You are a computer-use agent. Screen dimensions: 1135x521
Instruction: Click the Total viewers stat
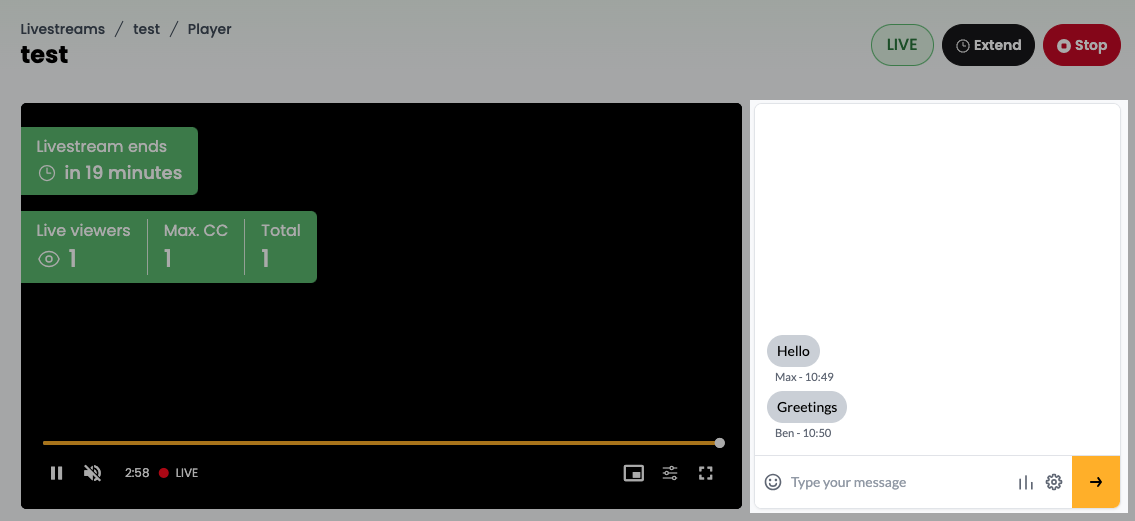pos(281,246)
